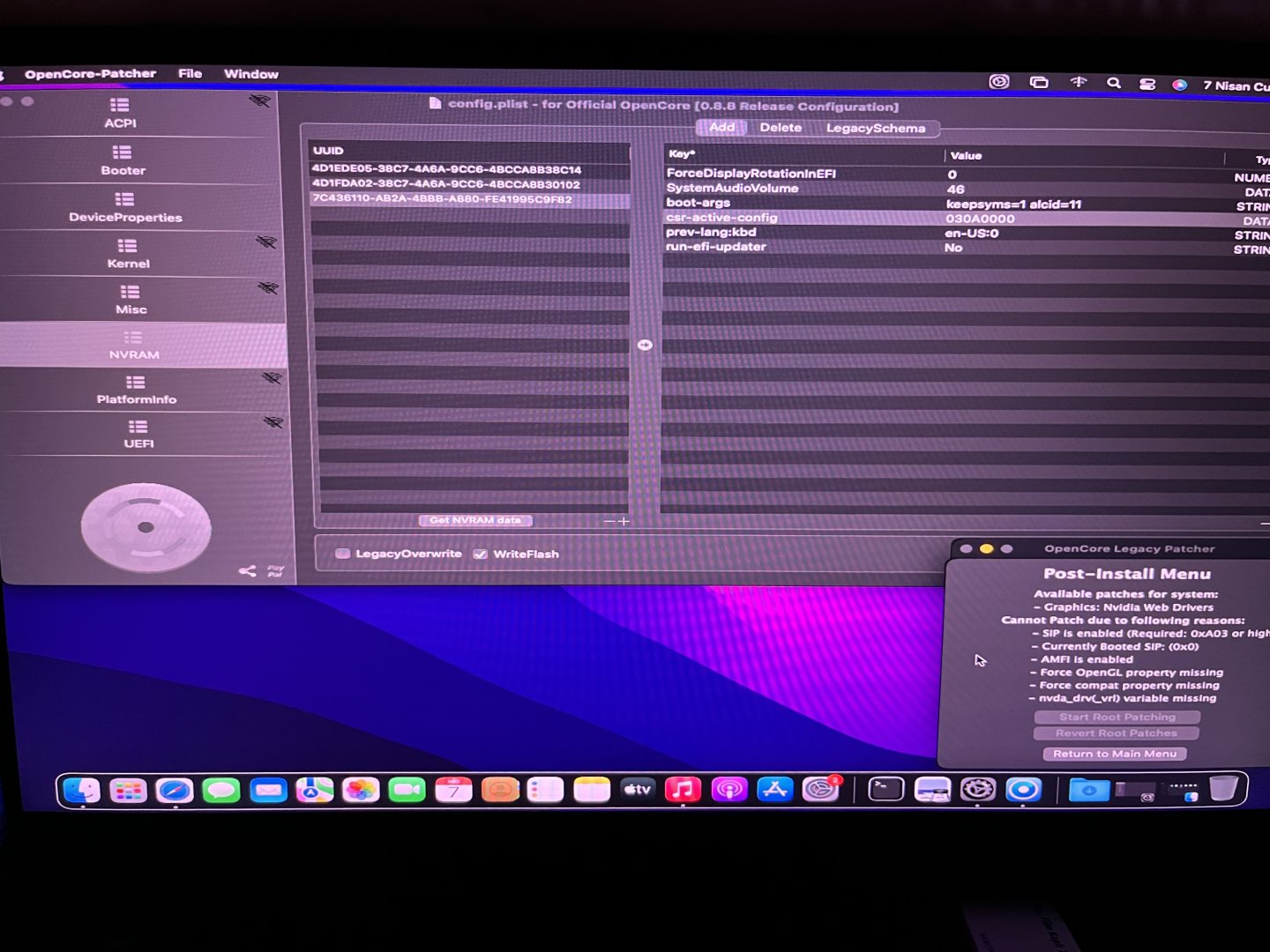Click the csr-active-config value 030A0000
The width and height of the screenshot is (1270, 952).
(x=980, y=219)
